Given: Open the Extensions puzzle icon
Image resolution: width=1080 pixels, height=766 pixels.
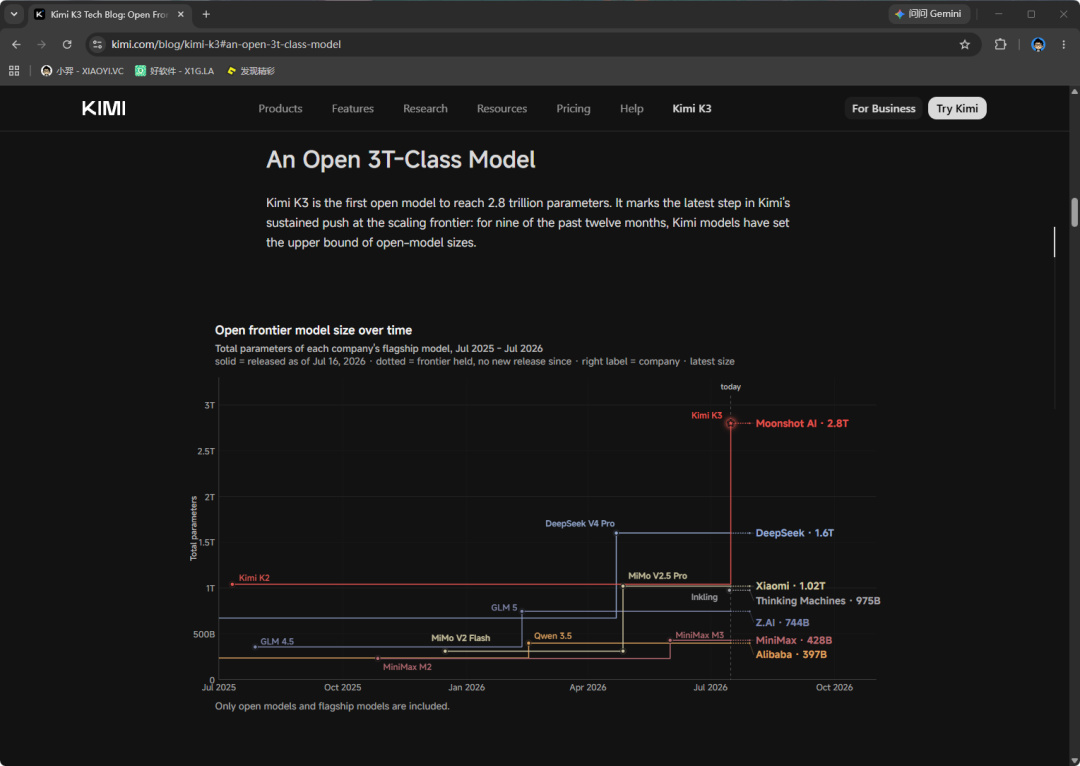Looking at the screenshot, I should (1000, 44).
